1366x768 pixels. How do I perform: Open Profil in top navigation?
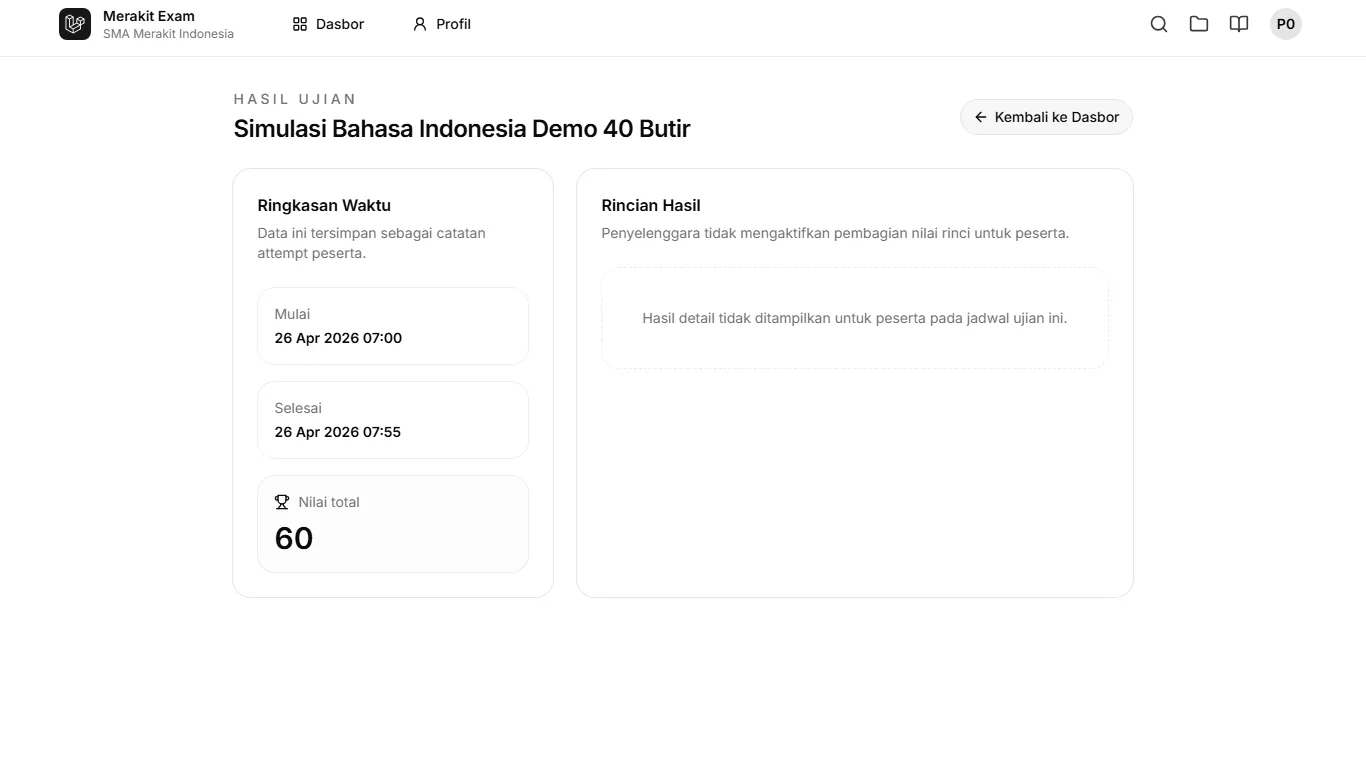click(x=442, y=24)
